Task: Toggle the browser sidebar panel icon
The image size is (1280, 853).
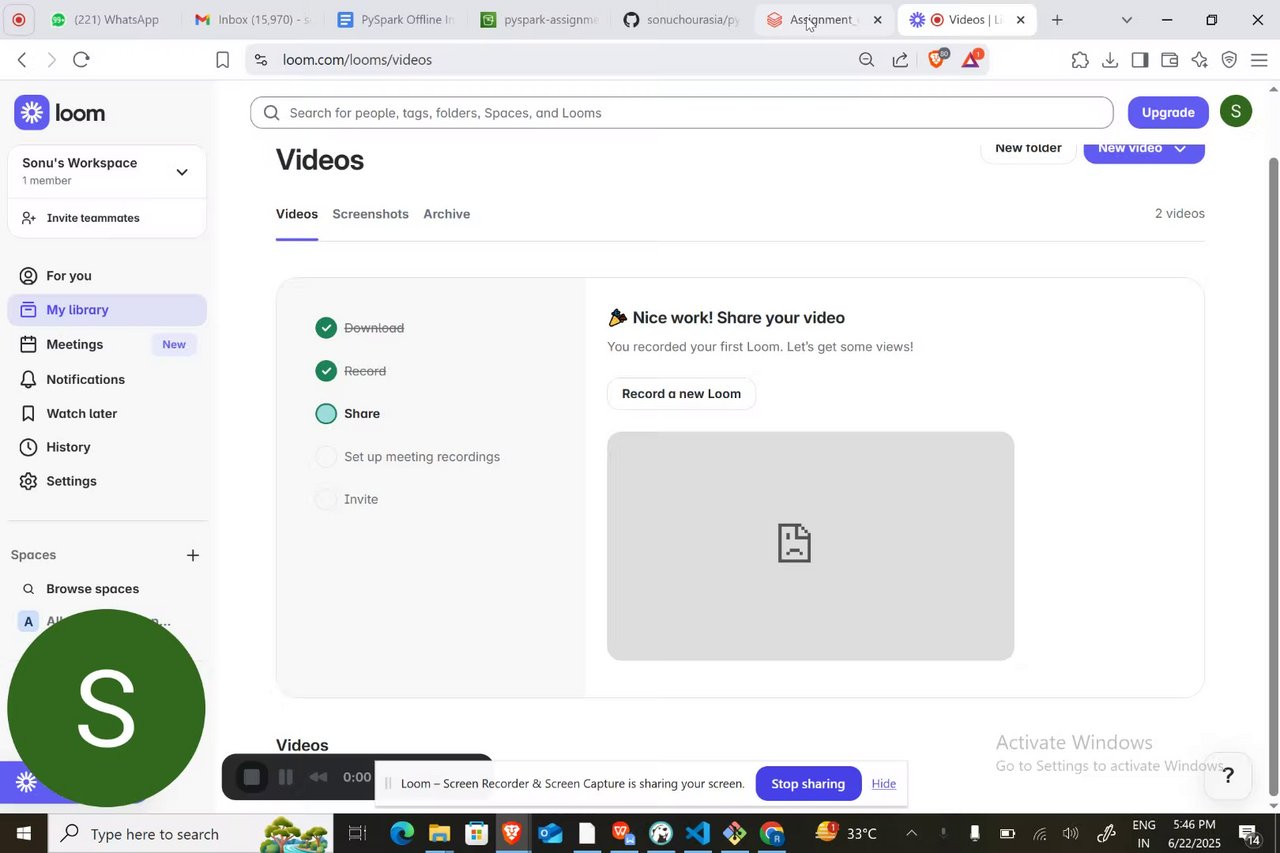Action: click(1140, 60)
